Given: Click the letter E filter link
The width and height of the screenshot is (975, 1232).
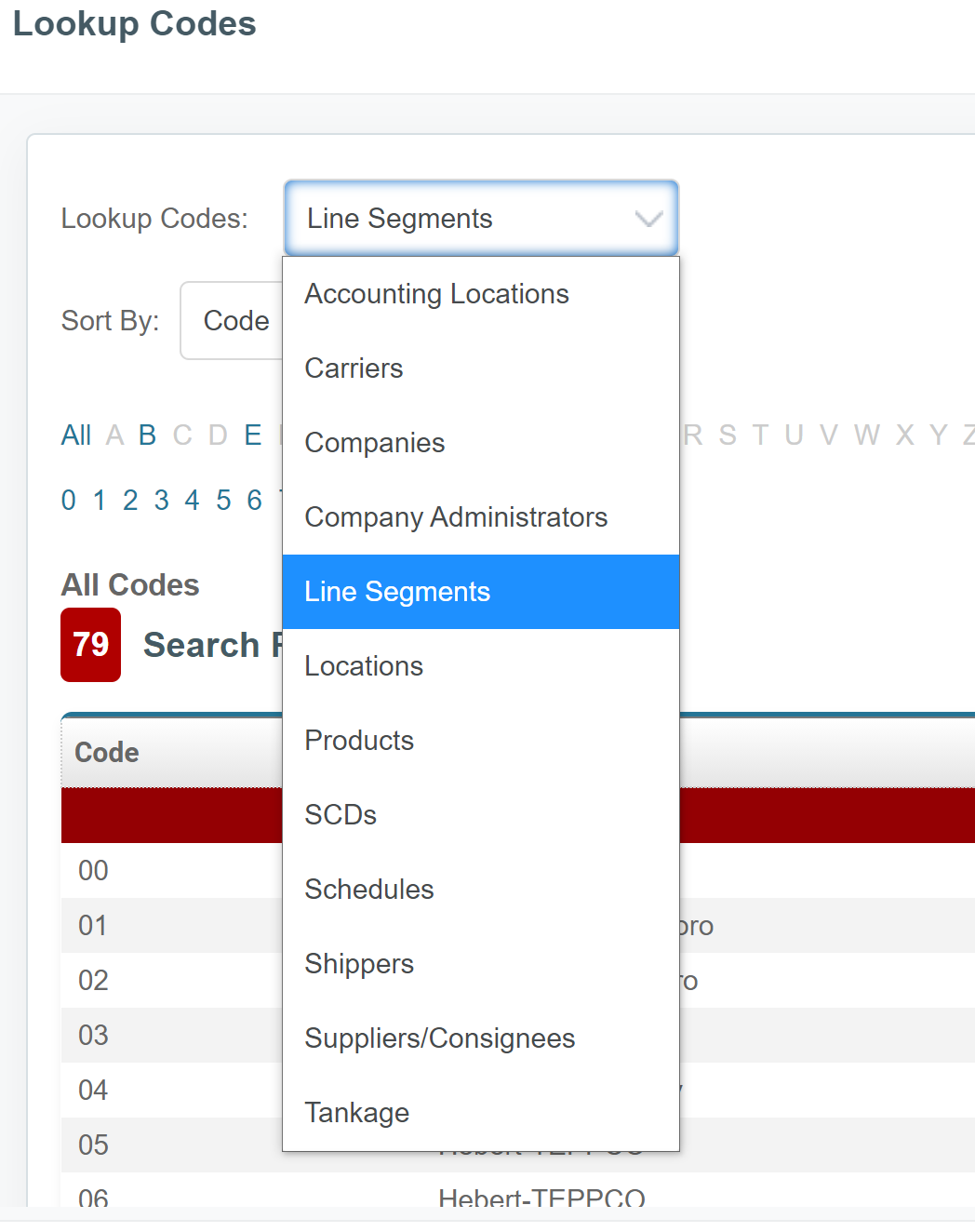Looking at the screenshot, I should pyautogui.click(x=252, y=435).
